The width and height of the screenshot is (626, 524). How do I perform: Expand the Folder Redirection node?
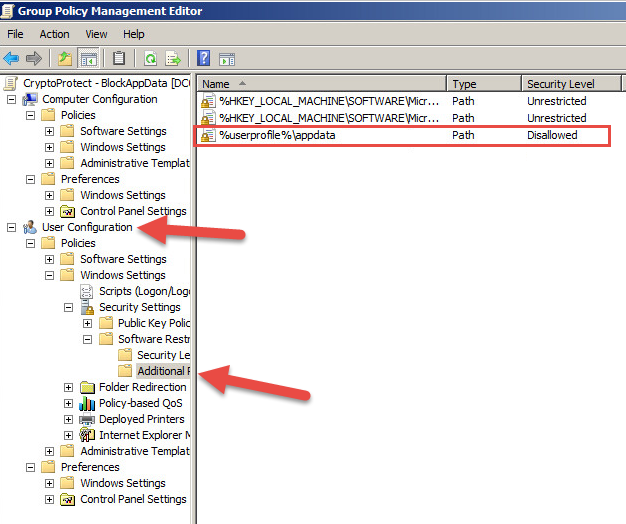coord(69,387)
